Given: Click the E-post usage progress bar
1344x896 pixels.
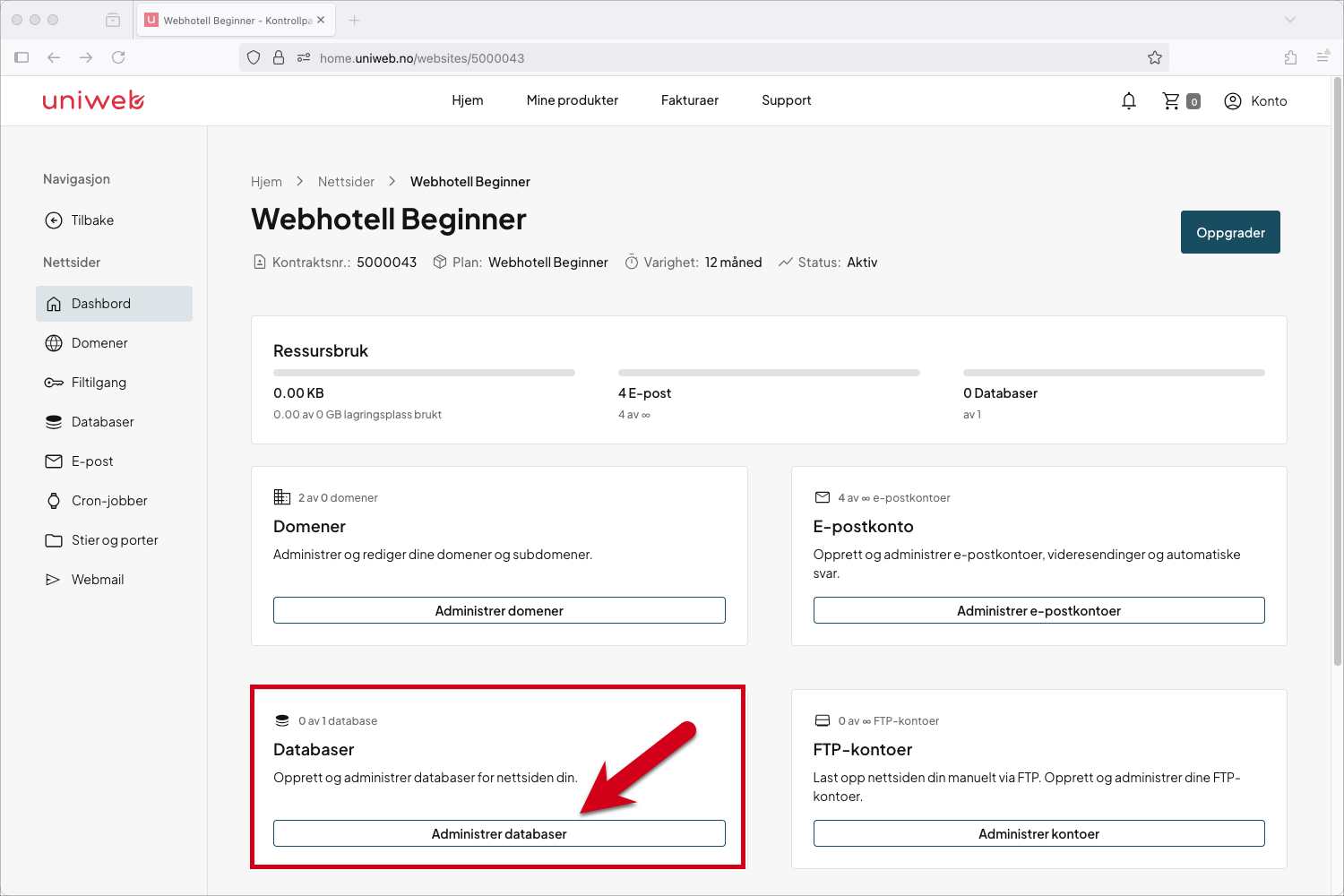Looking at the screenshot, I should coord(769,373).
